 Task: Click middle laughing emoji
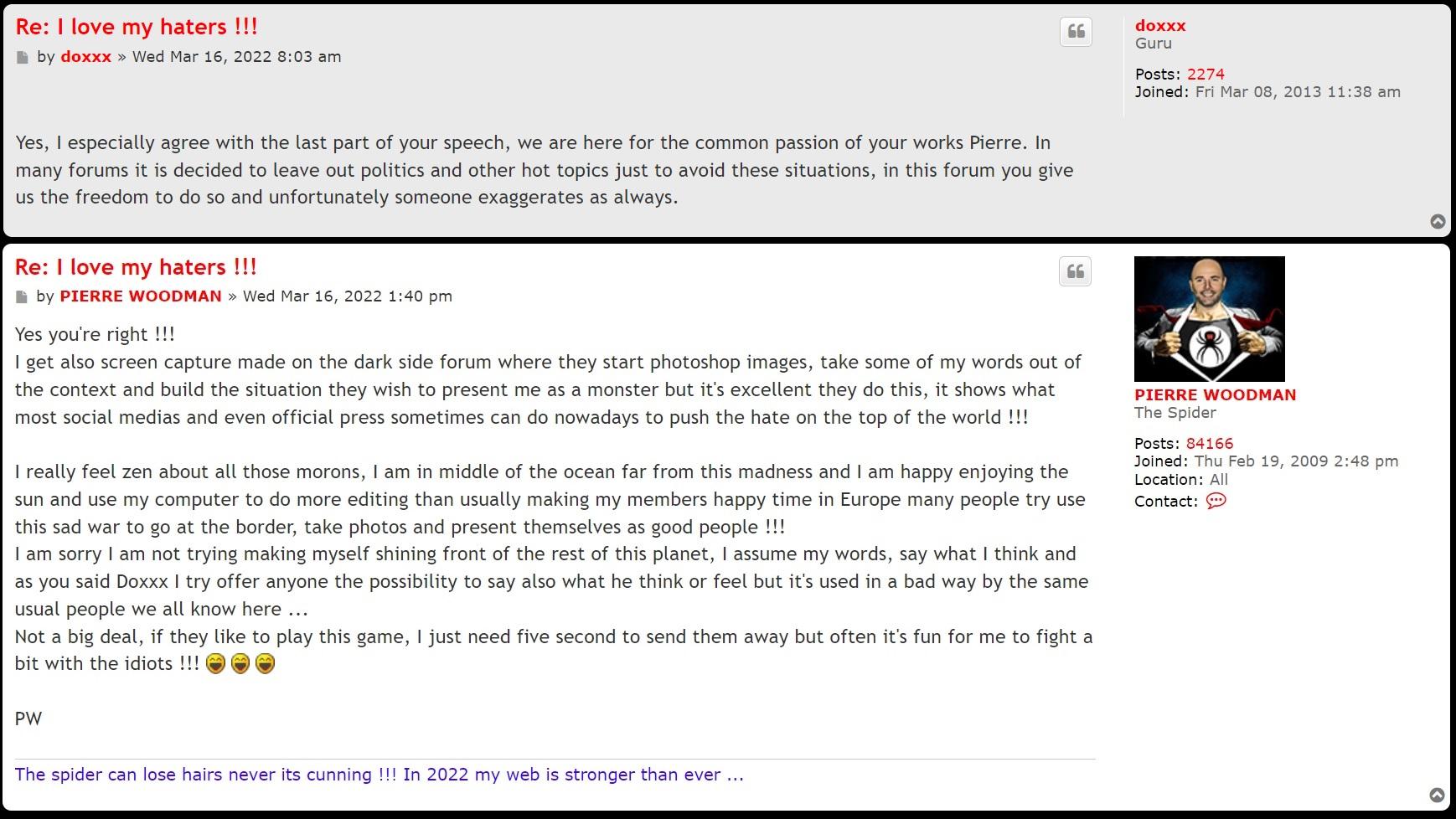coord(240,664)
